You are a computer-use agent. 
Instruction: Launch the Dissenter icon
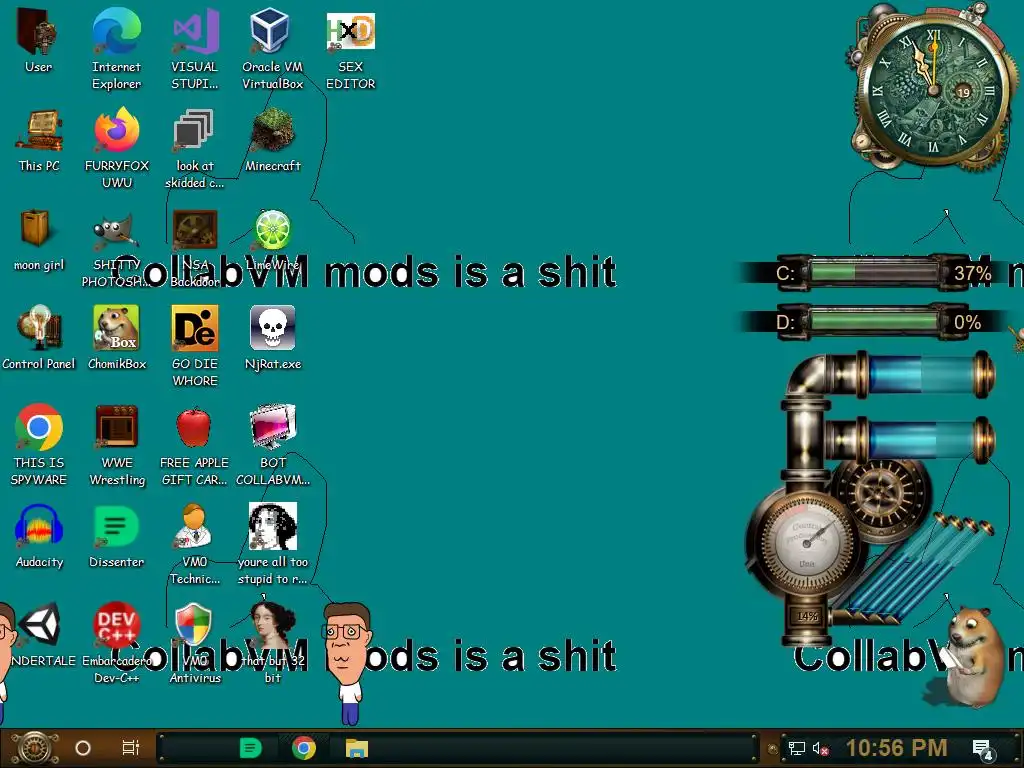click(x=116, y=526)
